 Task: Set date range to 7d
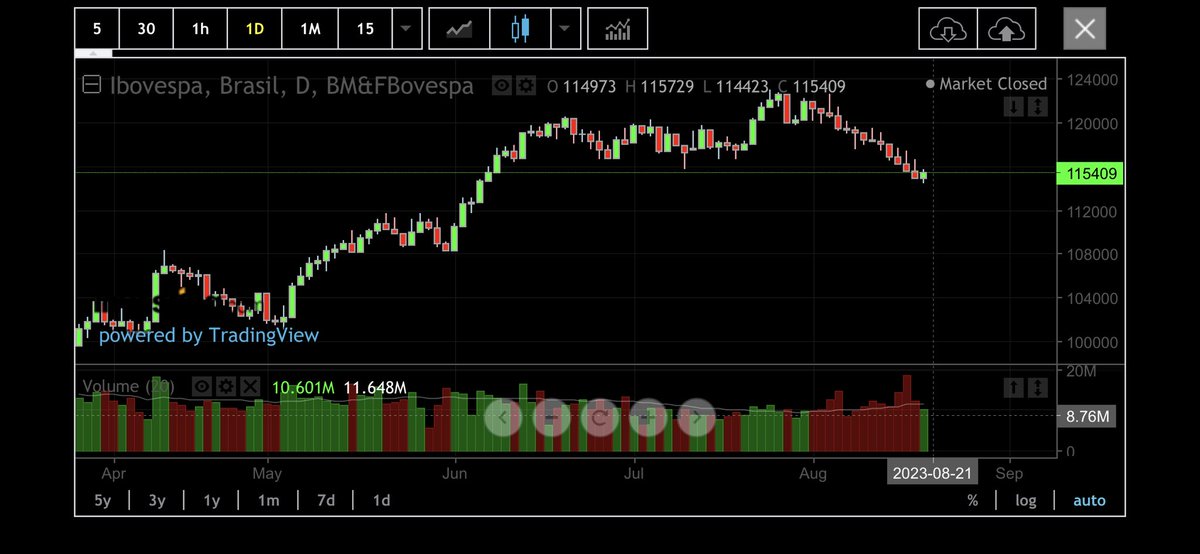[325, 500]
